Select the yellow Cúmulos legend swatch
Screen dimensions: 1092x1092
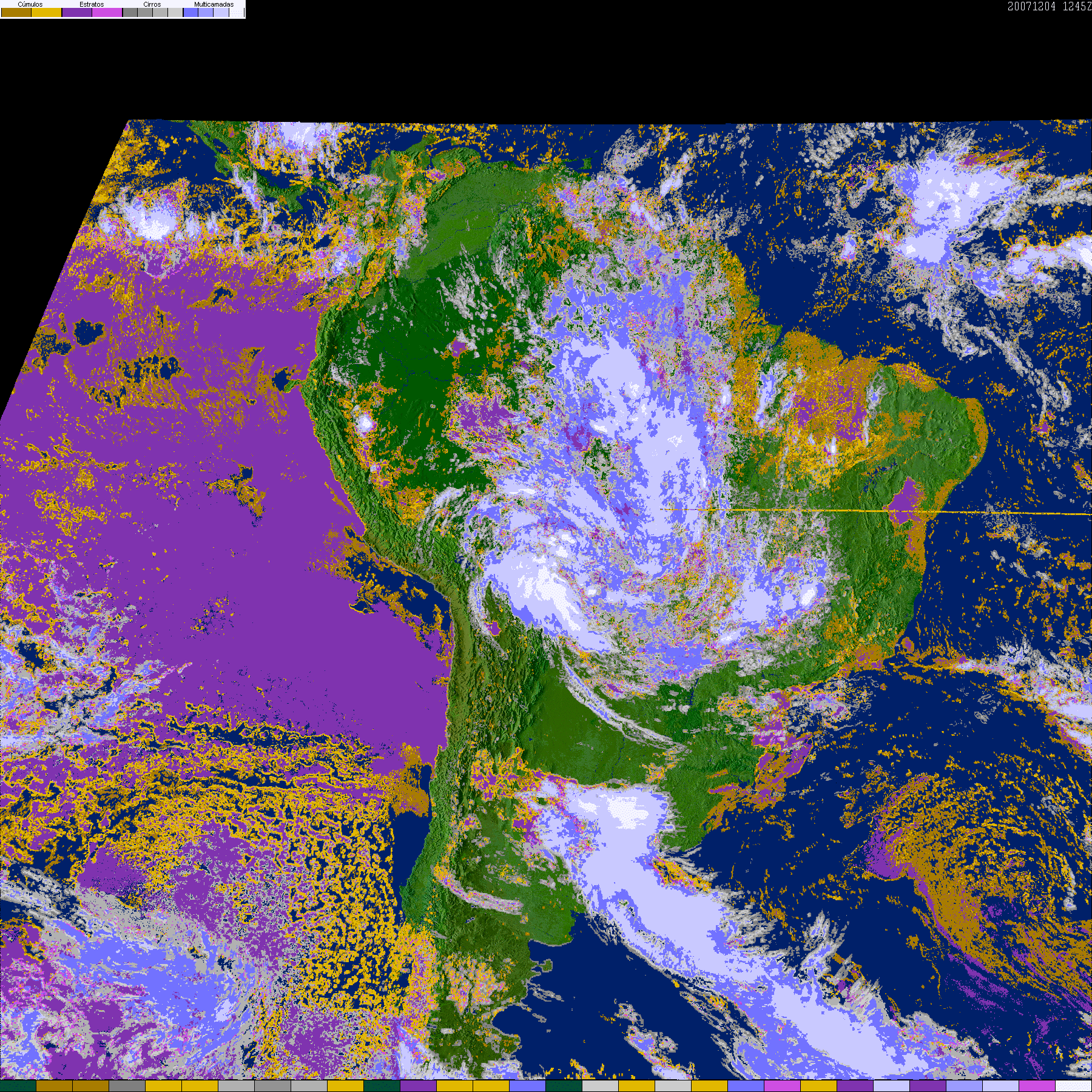click(x=47, y=12)
